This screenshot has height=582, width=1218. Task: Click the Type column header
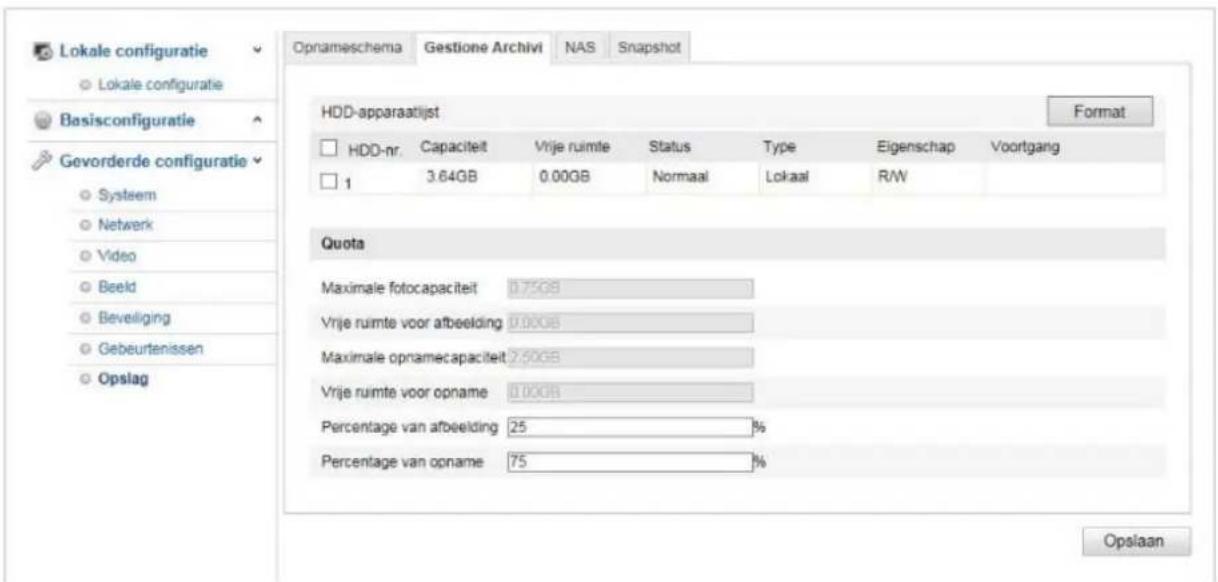coord(778,146)
